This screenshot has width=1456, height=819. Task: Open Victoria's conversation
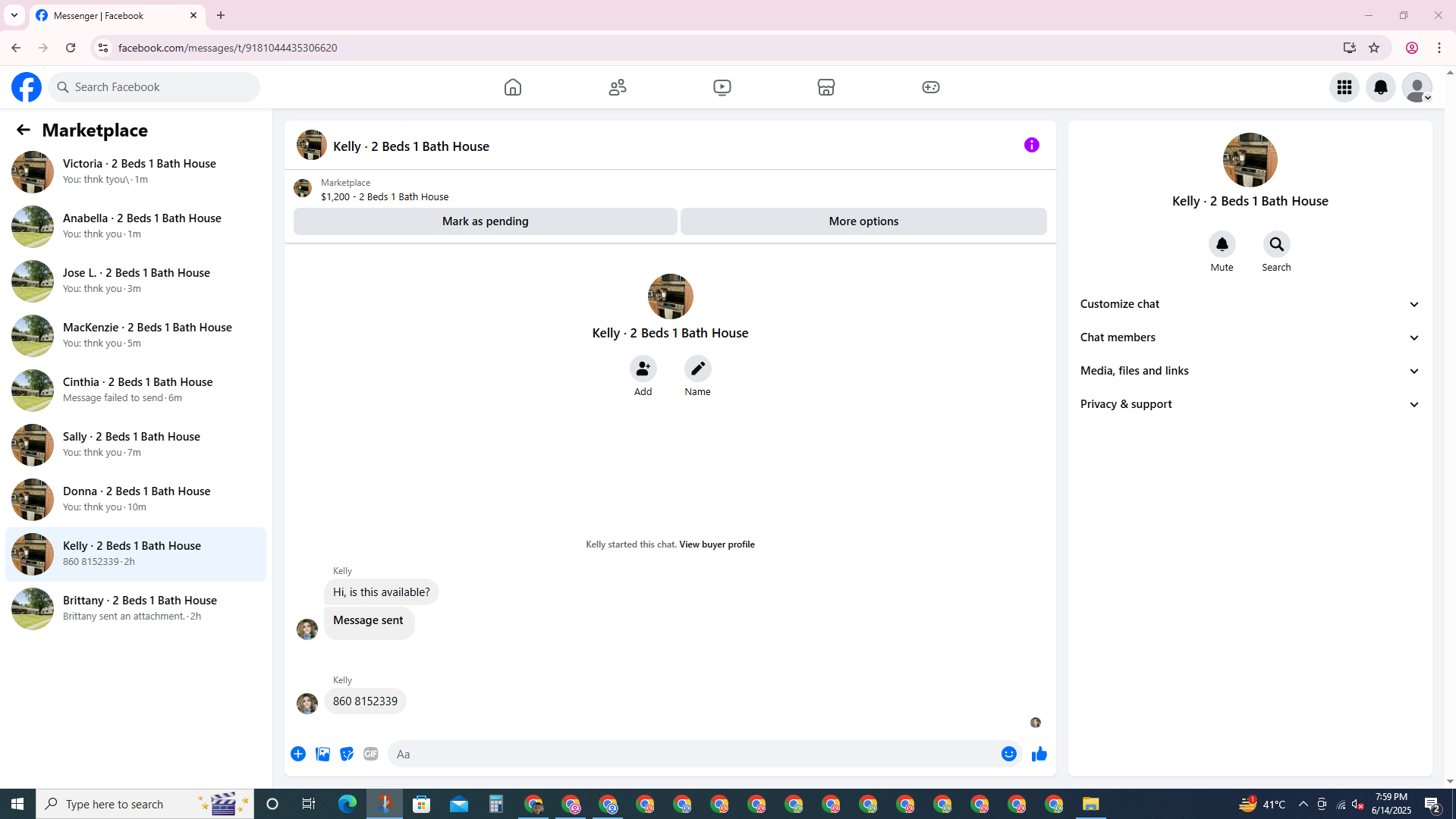[x=136, y=172]
